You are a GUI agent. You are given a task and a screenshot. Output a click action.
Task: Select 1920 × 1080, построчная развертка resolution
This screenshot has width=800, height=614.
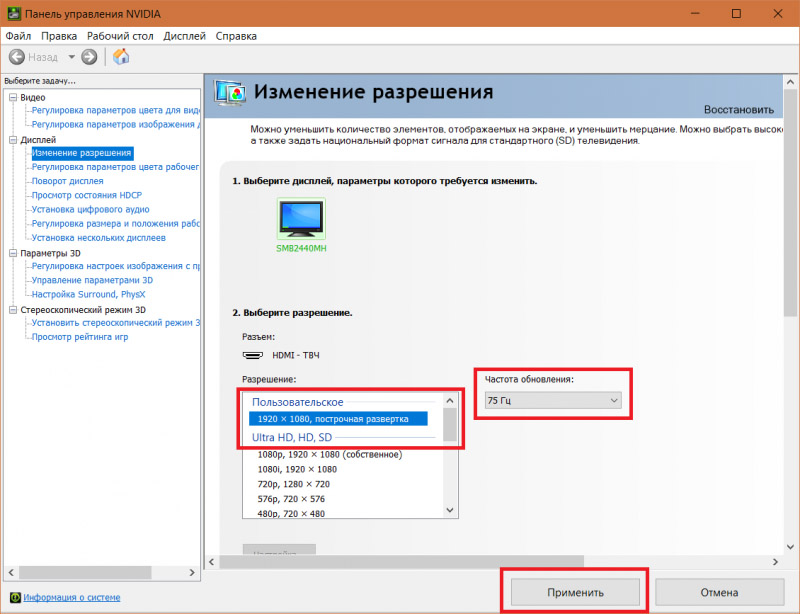click(x=338, y=419)
